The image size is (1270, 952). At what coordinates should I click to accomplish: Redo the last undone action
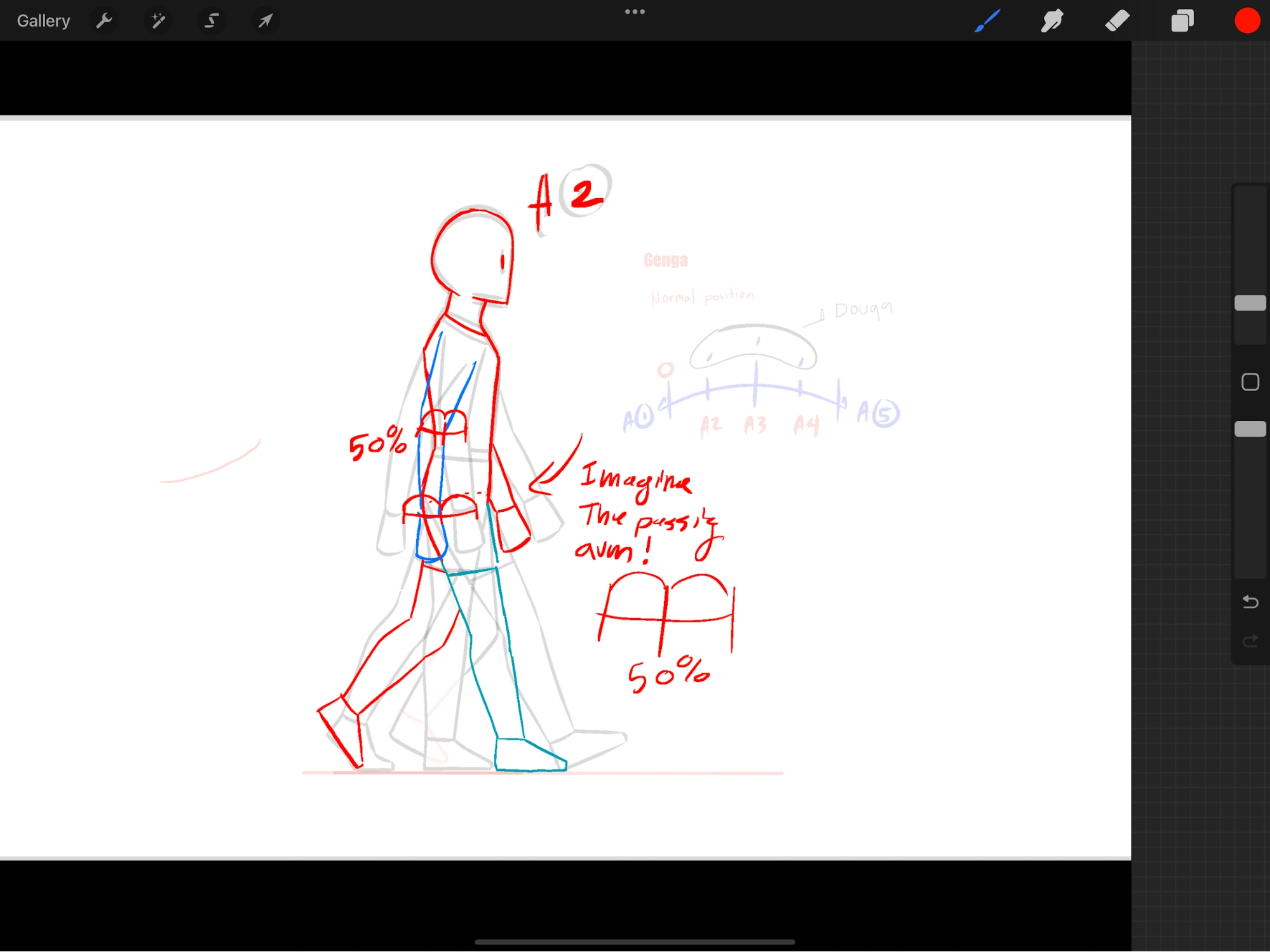point(1250,641)
